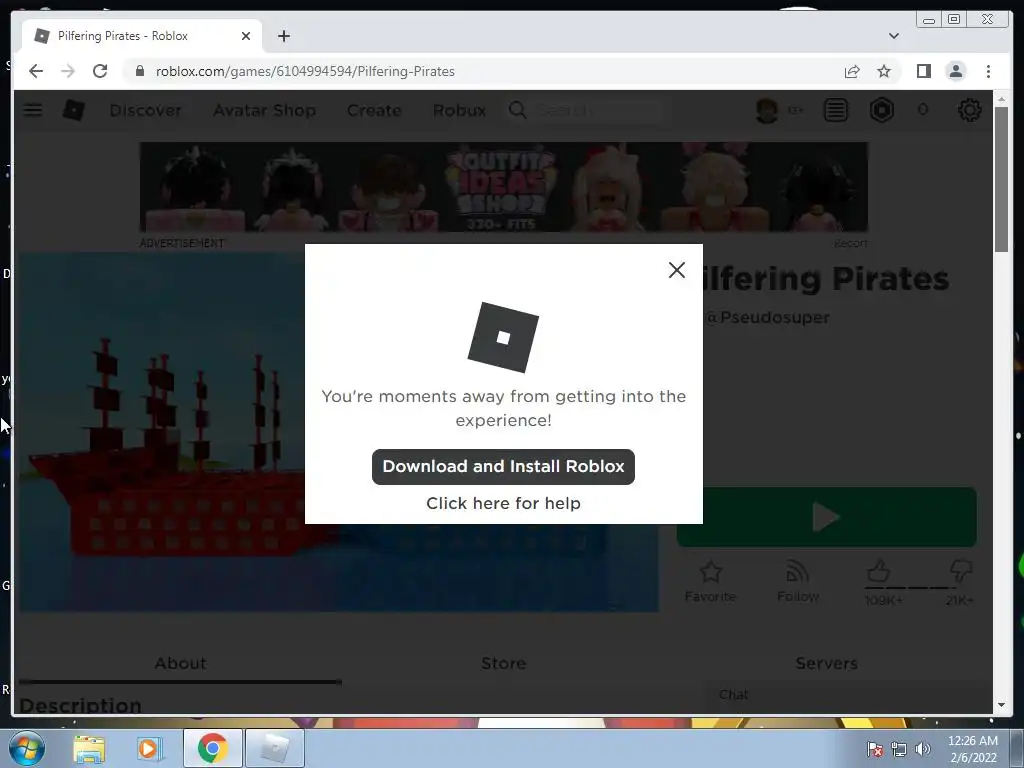The image size is (1024, 768).
Task: Like the game with thumbs up
Action: (878, 572)
